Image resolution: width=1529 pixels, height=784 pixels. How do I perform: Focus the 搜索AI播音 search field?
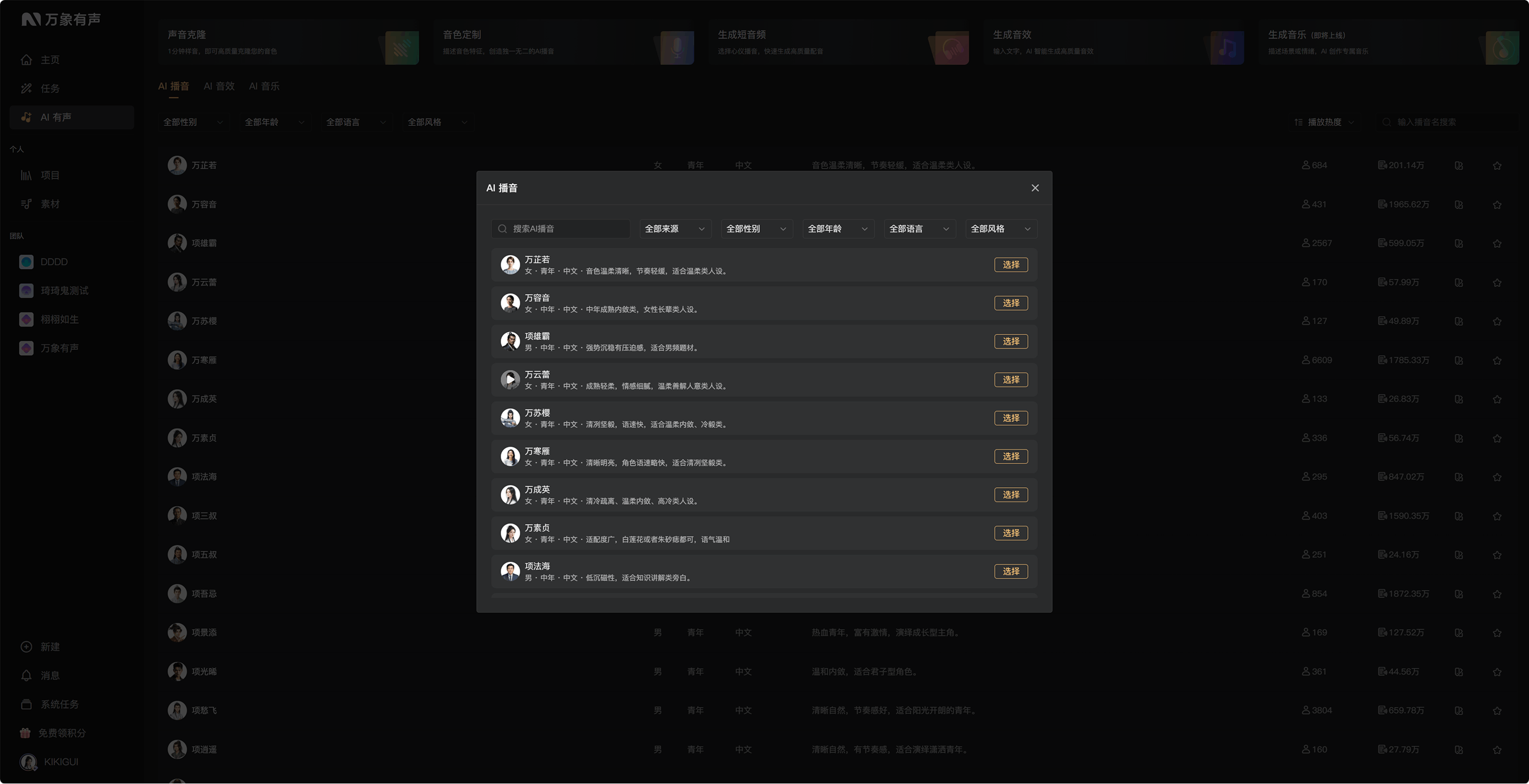pos(560,229)
